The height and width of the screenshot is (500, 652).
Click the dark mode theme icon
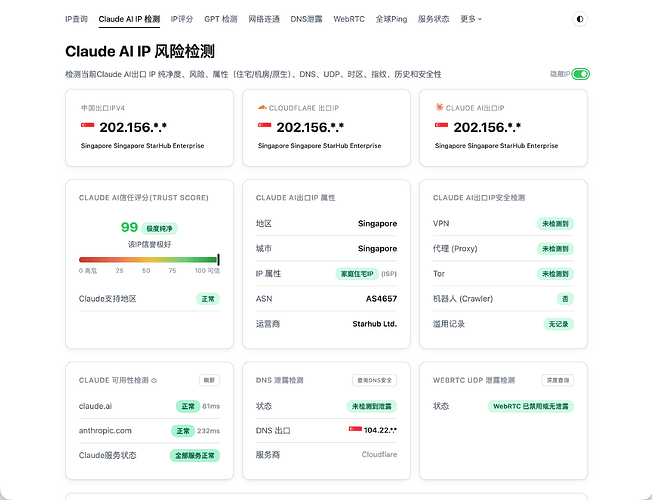pos(580,19)
